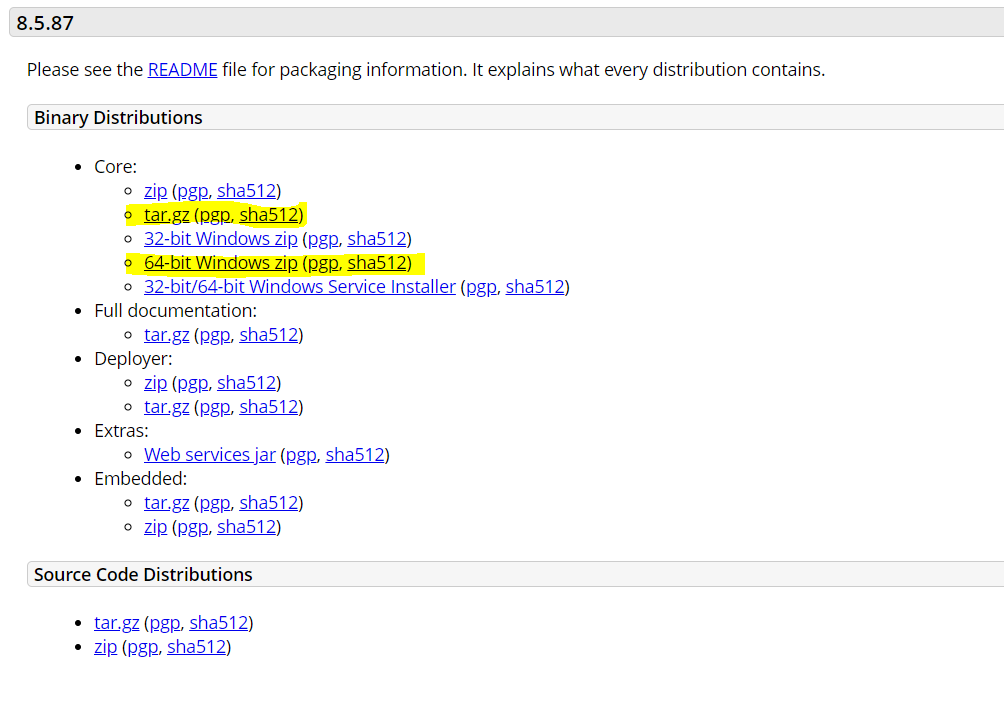This screenshot has height=707, width=1004.
Task: Download Deployer zip
Action: [x=156, y=383]
